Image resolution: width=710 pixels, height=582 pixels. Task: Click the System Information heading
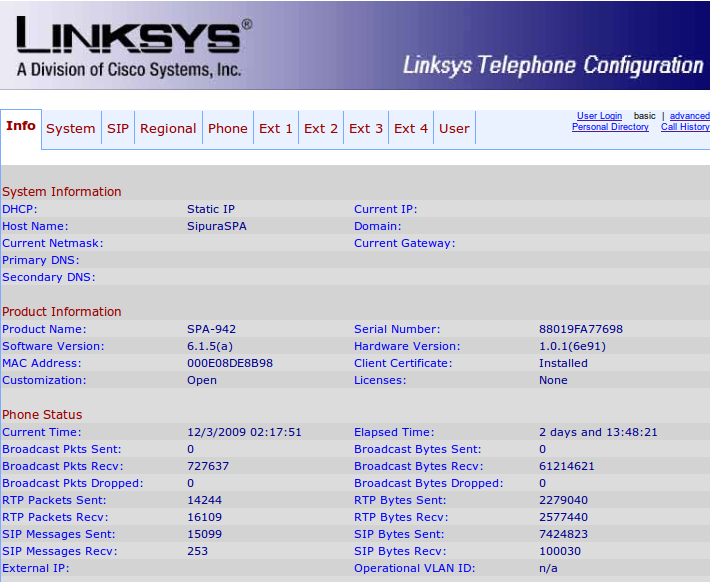pyautogui.click(x=62, y=192)
